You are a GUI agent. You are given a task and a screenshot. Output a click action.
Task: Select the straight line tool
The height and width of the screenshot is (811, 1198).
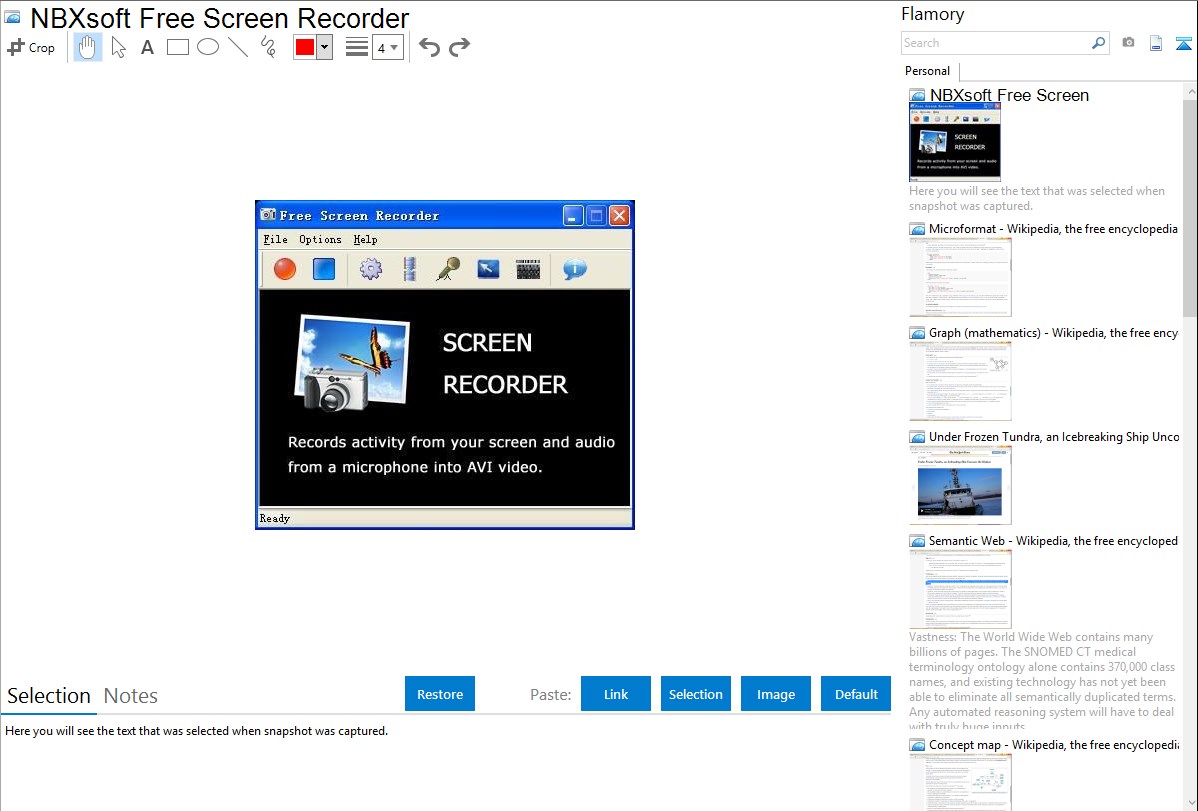click(238, 47)
